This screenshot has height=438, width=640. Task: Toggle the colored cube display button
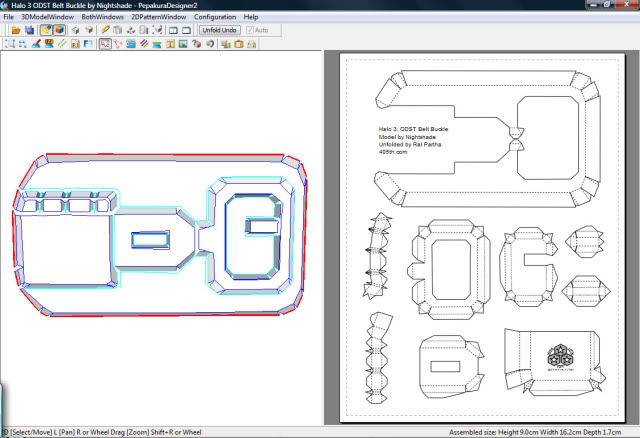click(x=59, y=30)
